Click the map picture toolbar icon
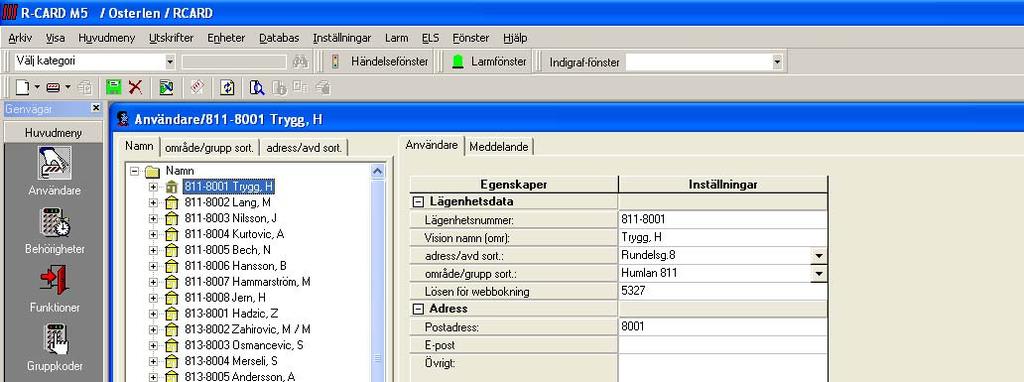The image size is (1024, 382). (167, 87)
